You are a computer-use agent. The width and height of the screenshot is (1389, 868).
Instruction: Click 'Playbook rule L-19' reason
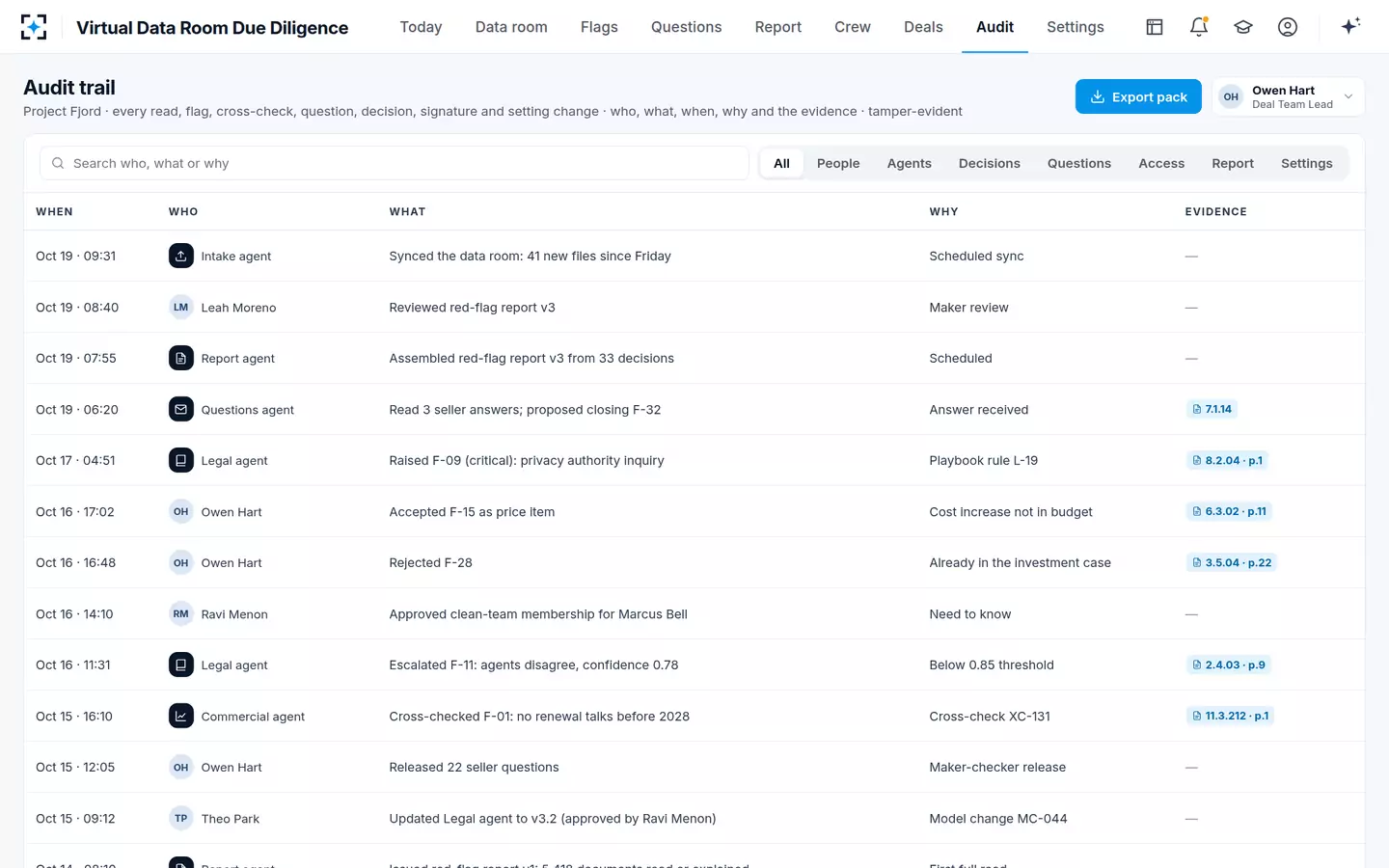[984, 460]
